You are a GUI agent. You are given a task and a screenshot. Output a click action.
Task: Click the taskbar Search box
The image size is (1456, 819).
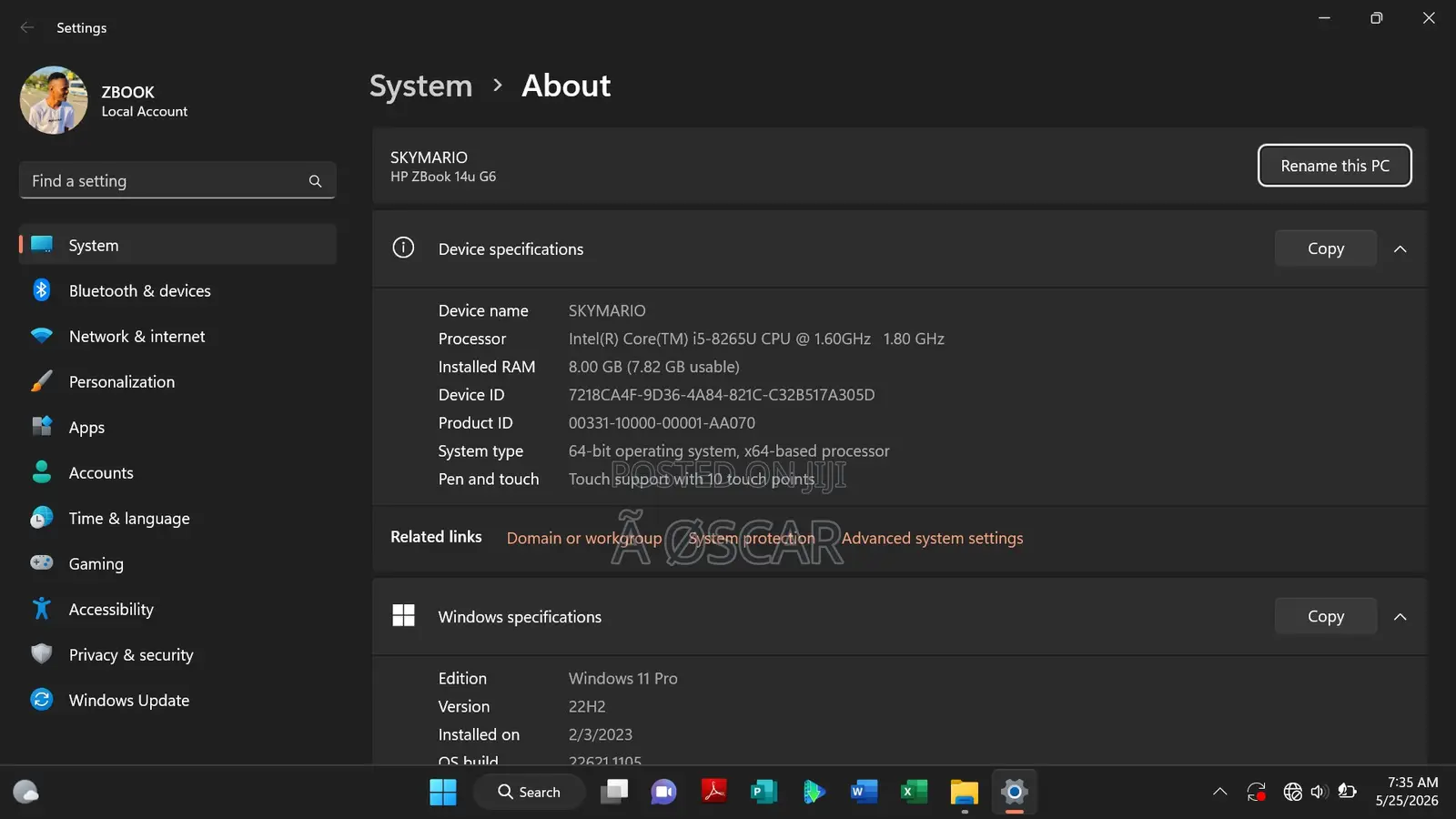pos(529,792)
